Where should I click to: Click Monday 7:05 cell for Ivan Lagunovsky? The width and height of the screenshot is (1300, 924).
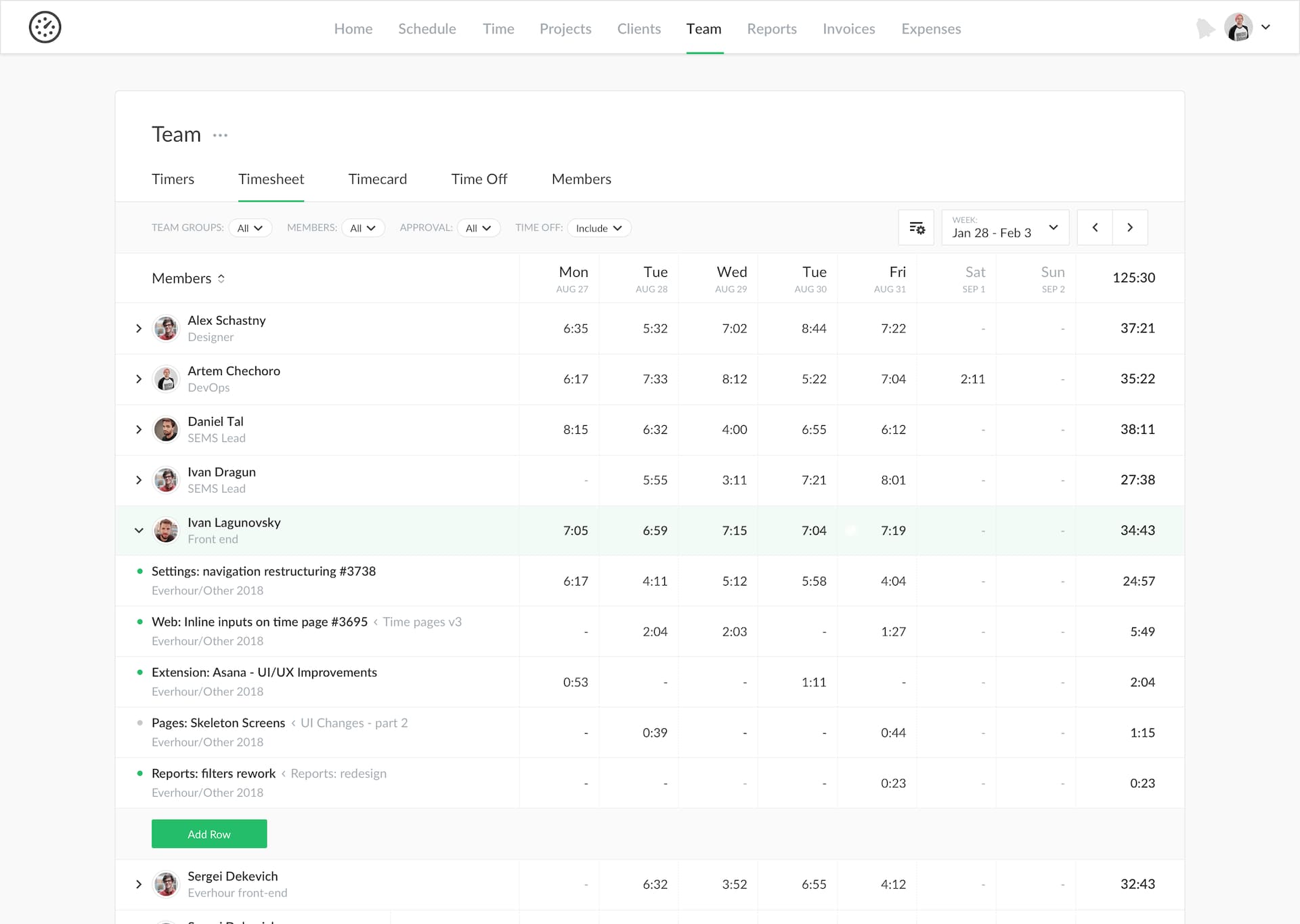[575, 531]
